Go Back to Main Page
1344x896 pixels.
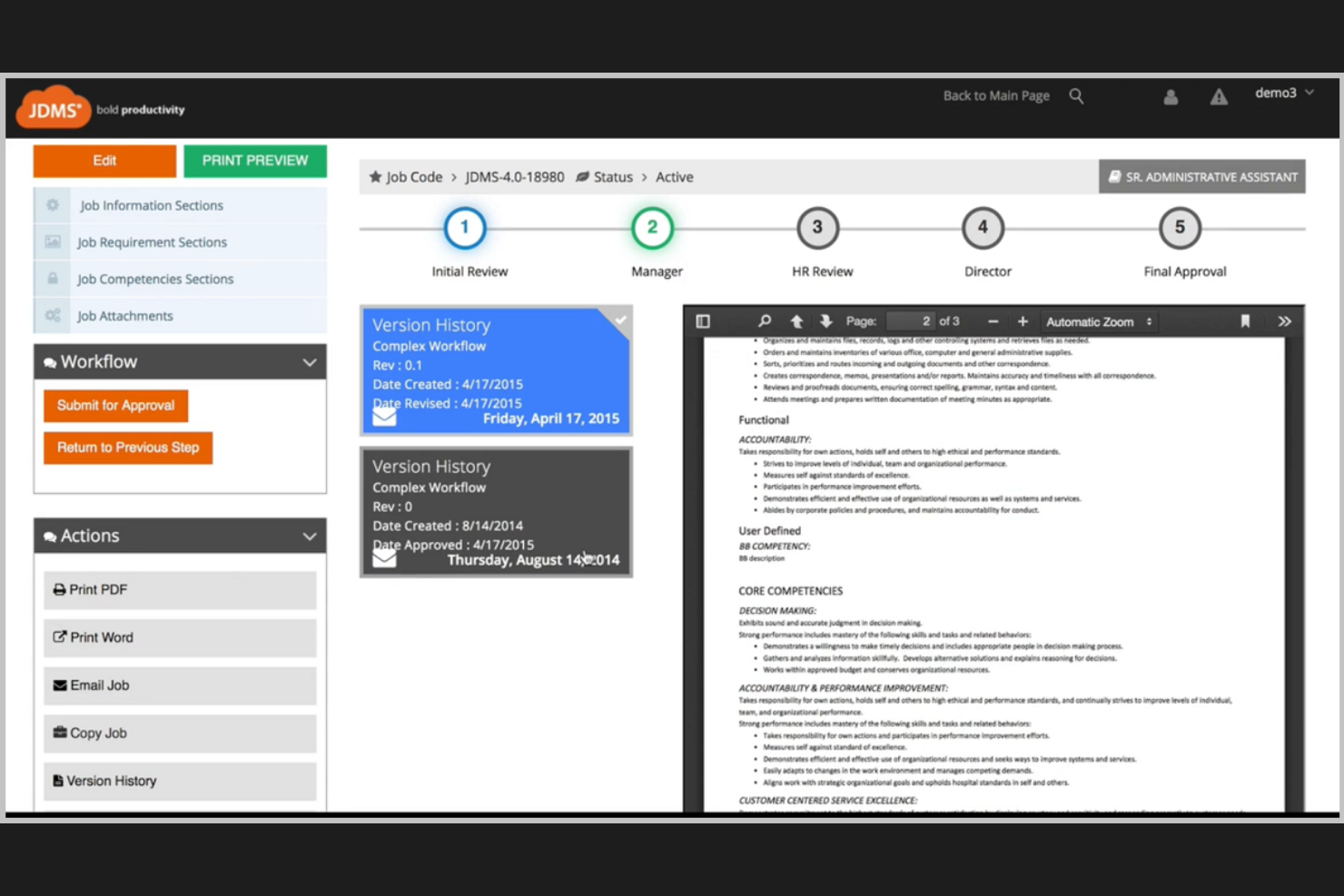coord(996,95)
